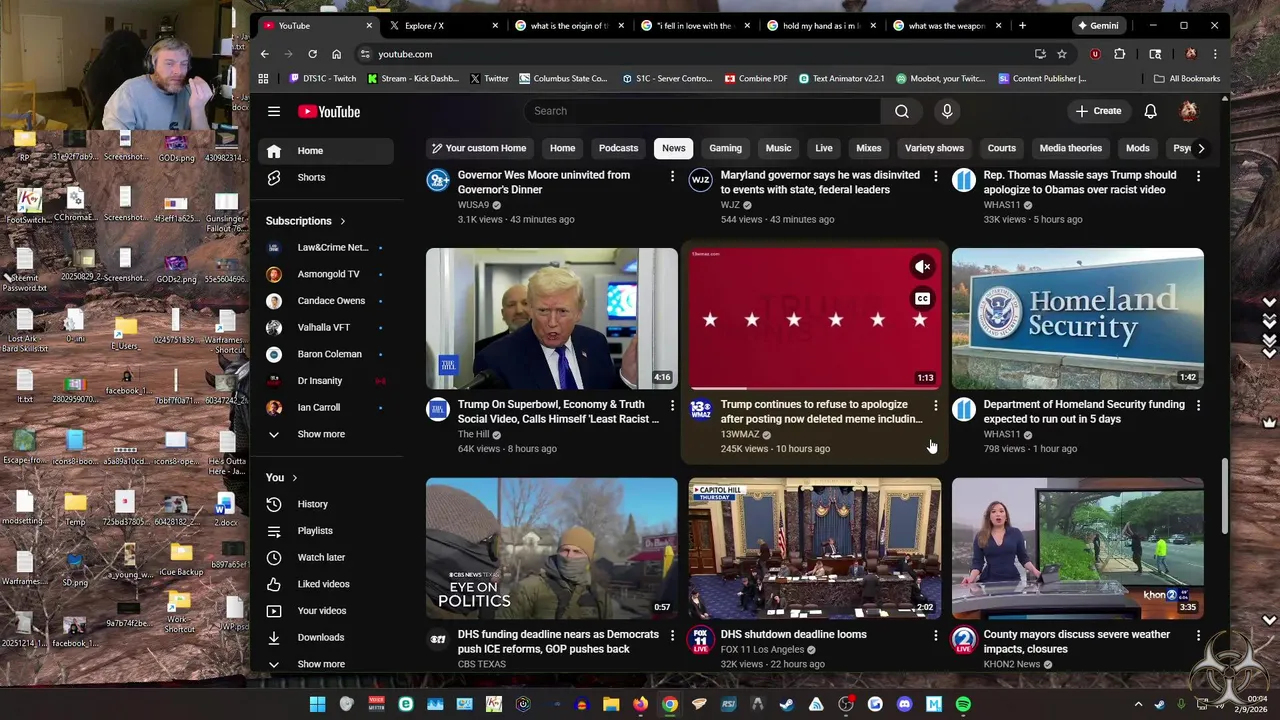Open The Hill channel avatar

pyautogui.click(x=438, y=408)
